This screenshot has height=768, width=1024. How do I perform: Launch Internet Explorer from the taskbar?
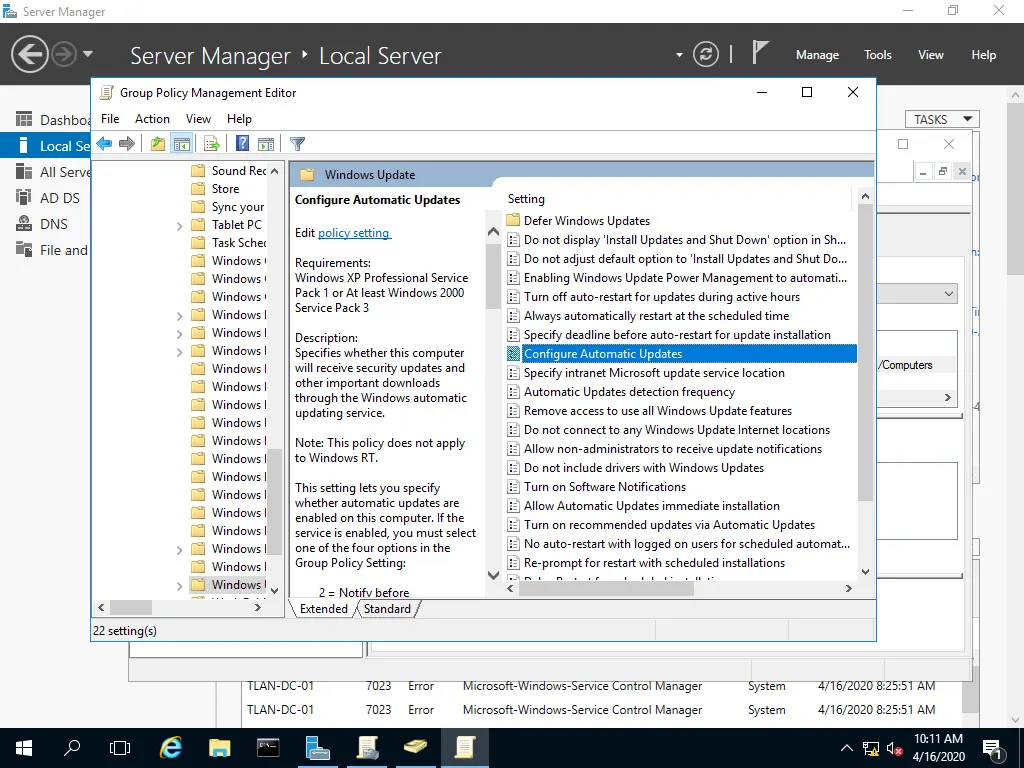pyautogui.click(x=170, y=748)
